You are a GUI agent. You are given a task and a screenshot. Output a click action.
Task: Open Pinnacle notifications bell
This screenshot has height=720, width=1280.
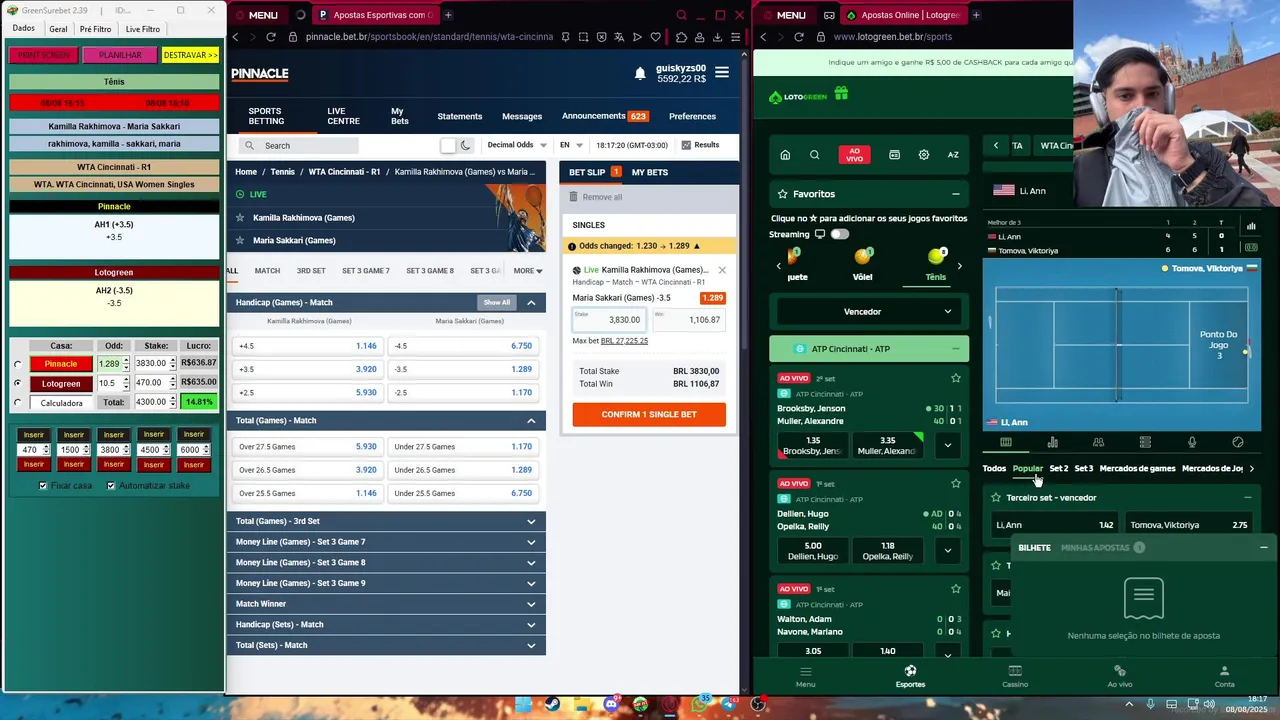click(x=640, y=73)
